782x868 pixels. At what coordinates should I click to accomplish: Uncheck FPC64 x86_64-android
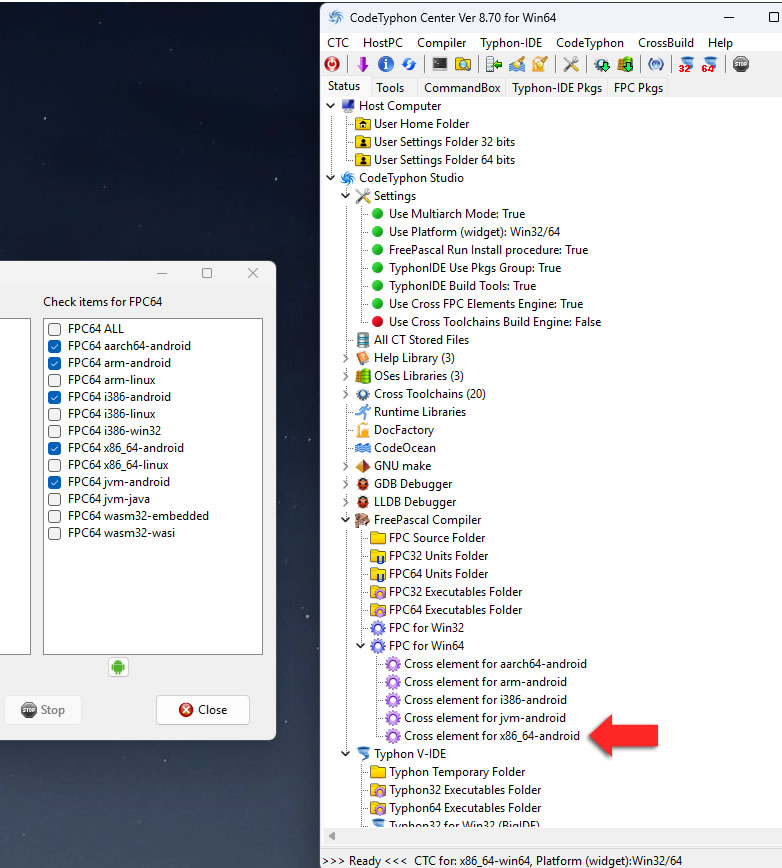tap(54, 448)
